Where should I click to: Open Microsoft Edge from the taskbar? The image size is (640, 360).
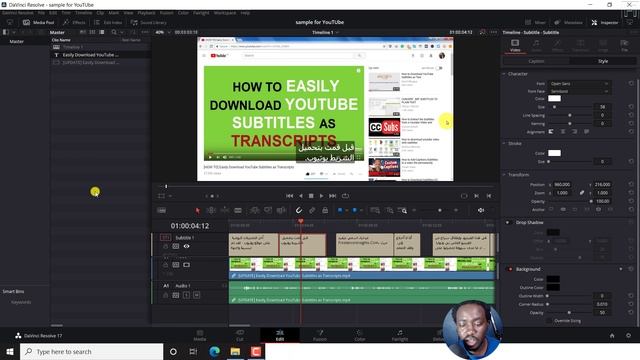click(214, 351)
